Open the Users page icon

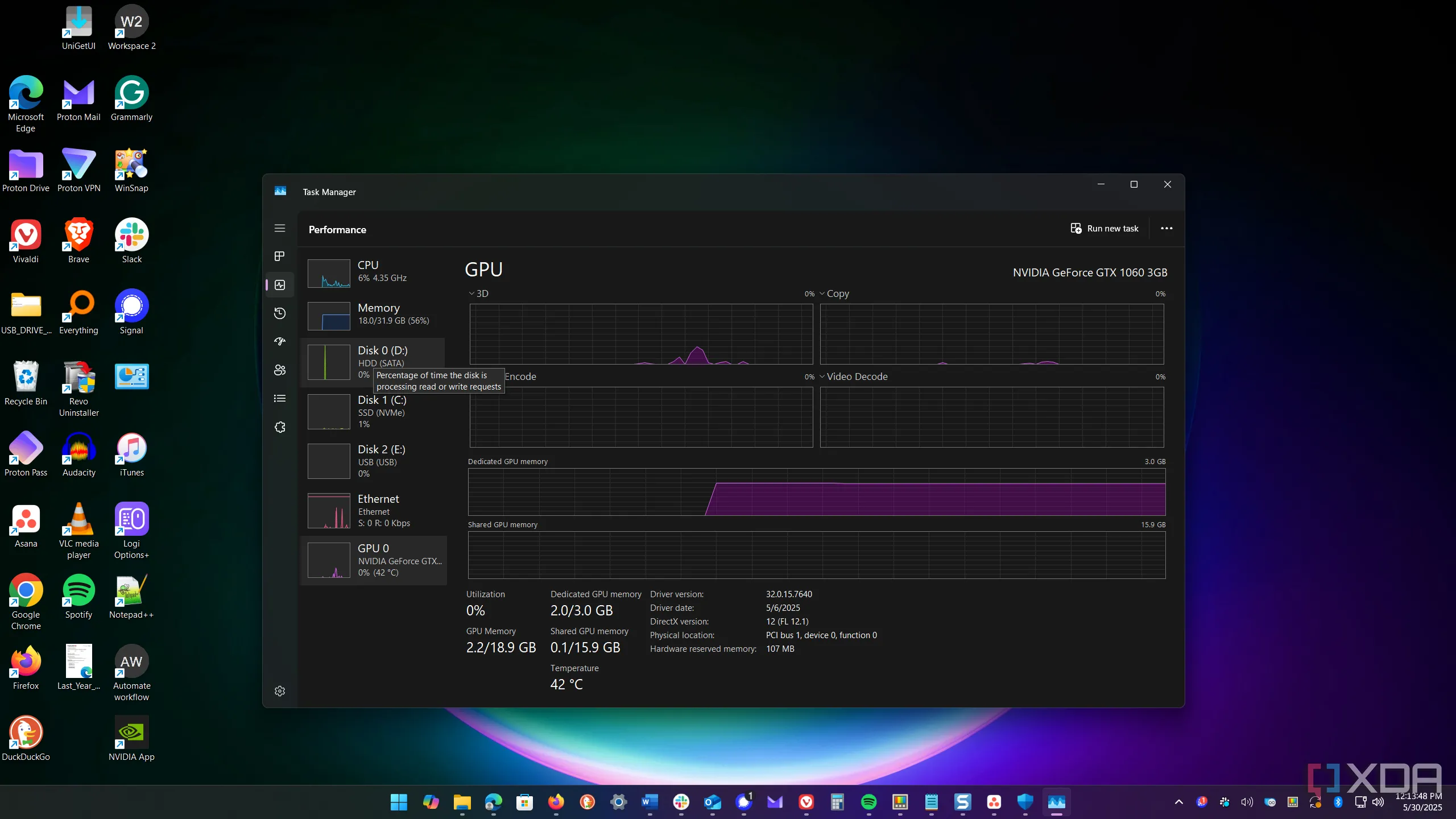pos(279,370)
